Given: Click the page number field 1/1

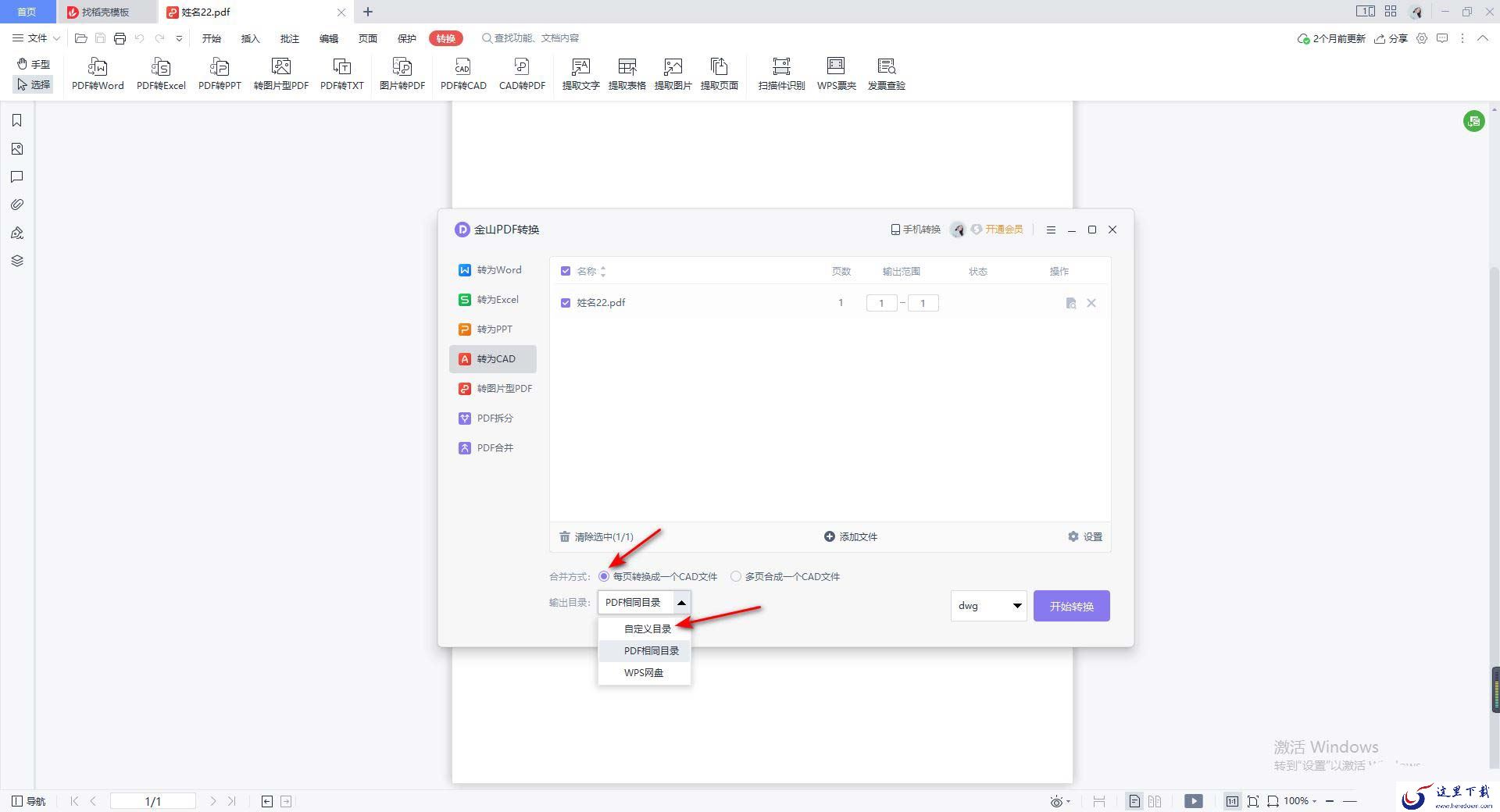Looking at the screenshot, I should (153, 801).
